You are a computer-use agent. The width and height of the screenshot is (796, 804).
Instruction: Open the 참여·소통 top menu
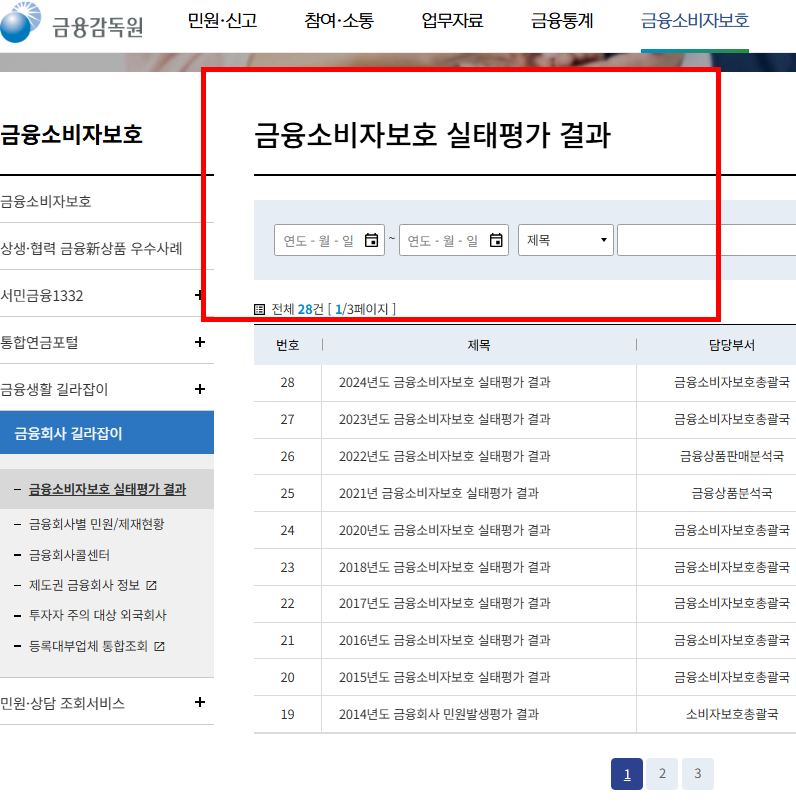[x=339, y=21]
